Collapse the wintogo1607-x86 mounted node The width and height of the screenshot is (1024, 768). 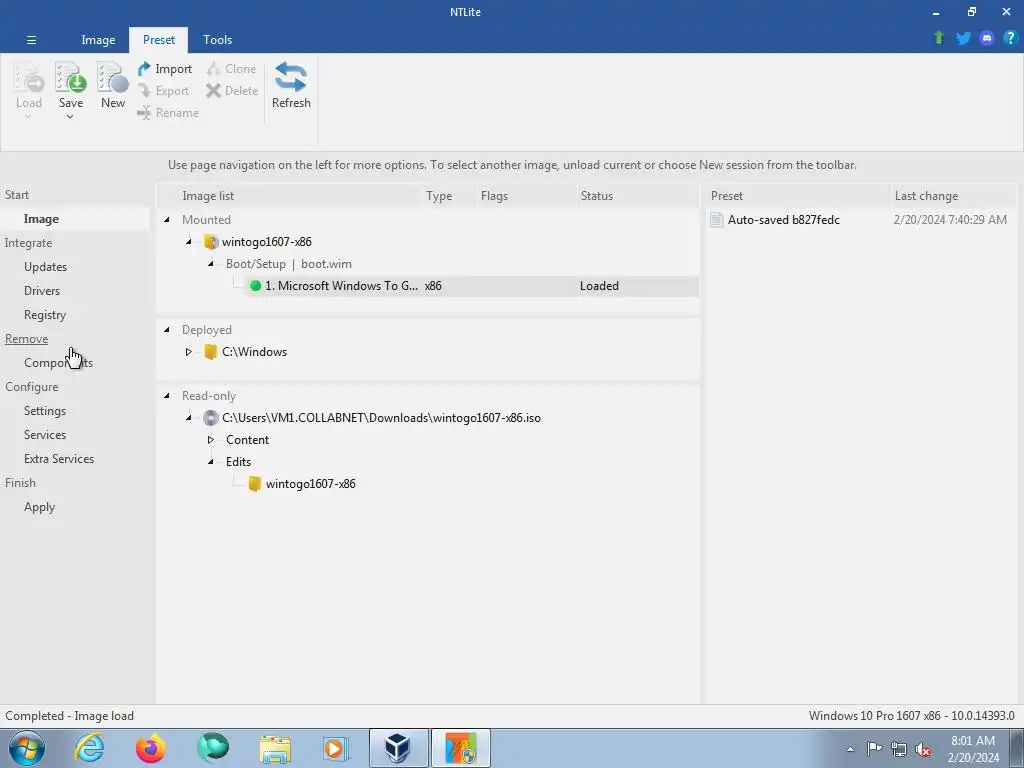[189, 242]
